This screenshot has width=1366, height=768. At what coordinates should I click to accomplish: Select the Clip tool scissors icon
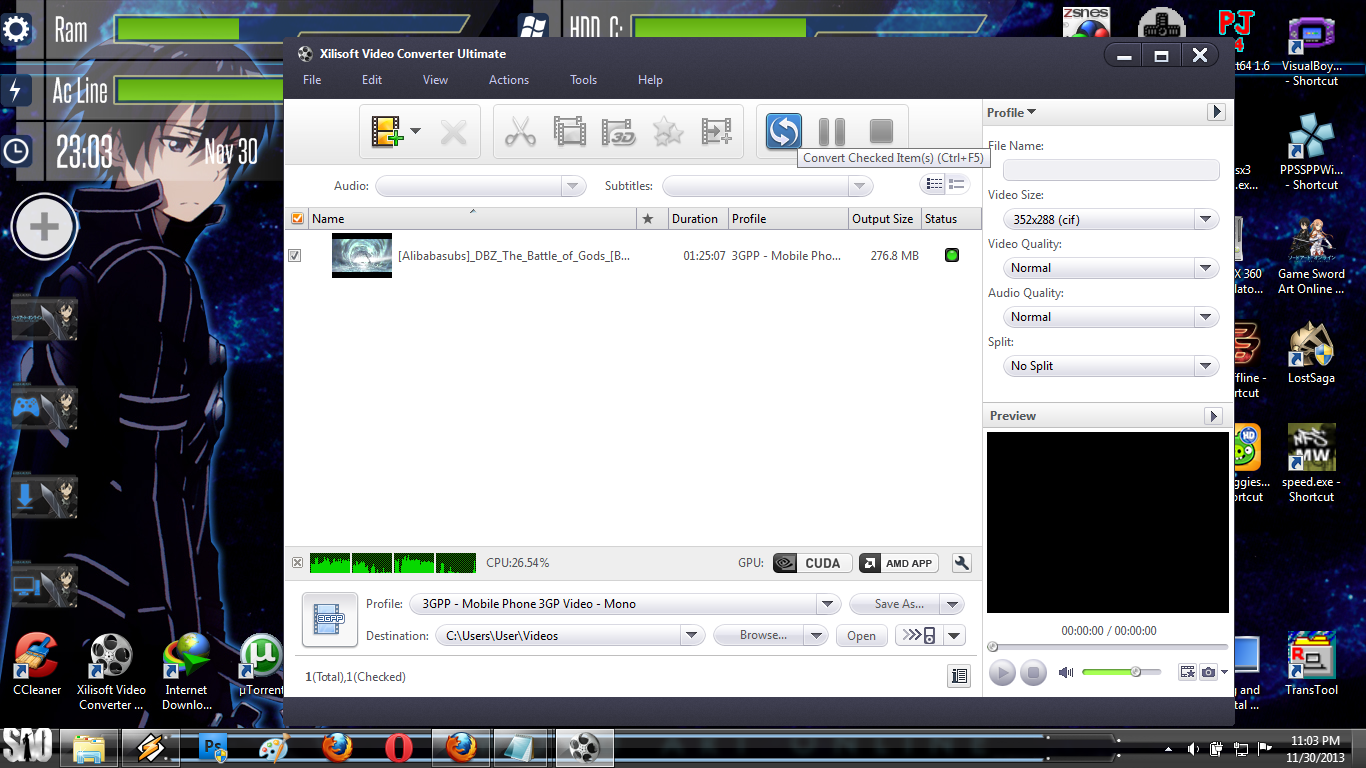pos(520,131)
